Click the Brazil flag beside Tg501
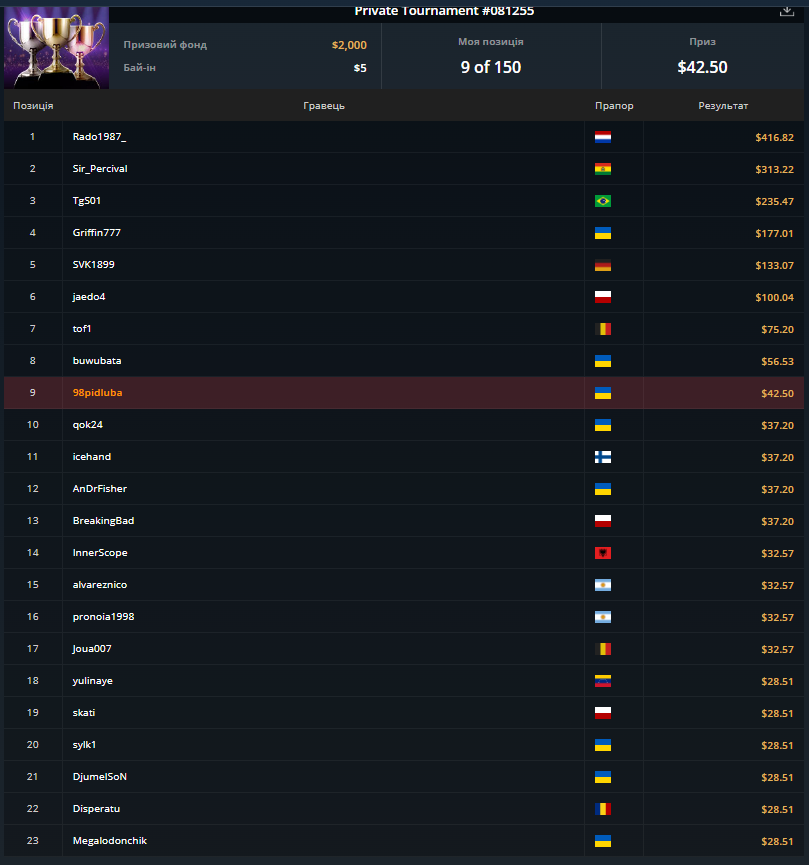 (x=603, y=201)
